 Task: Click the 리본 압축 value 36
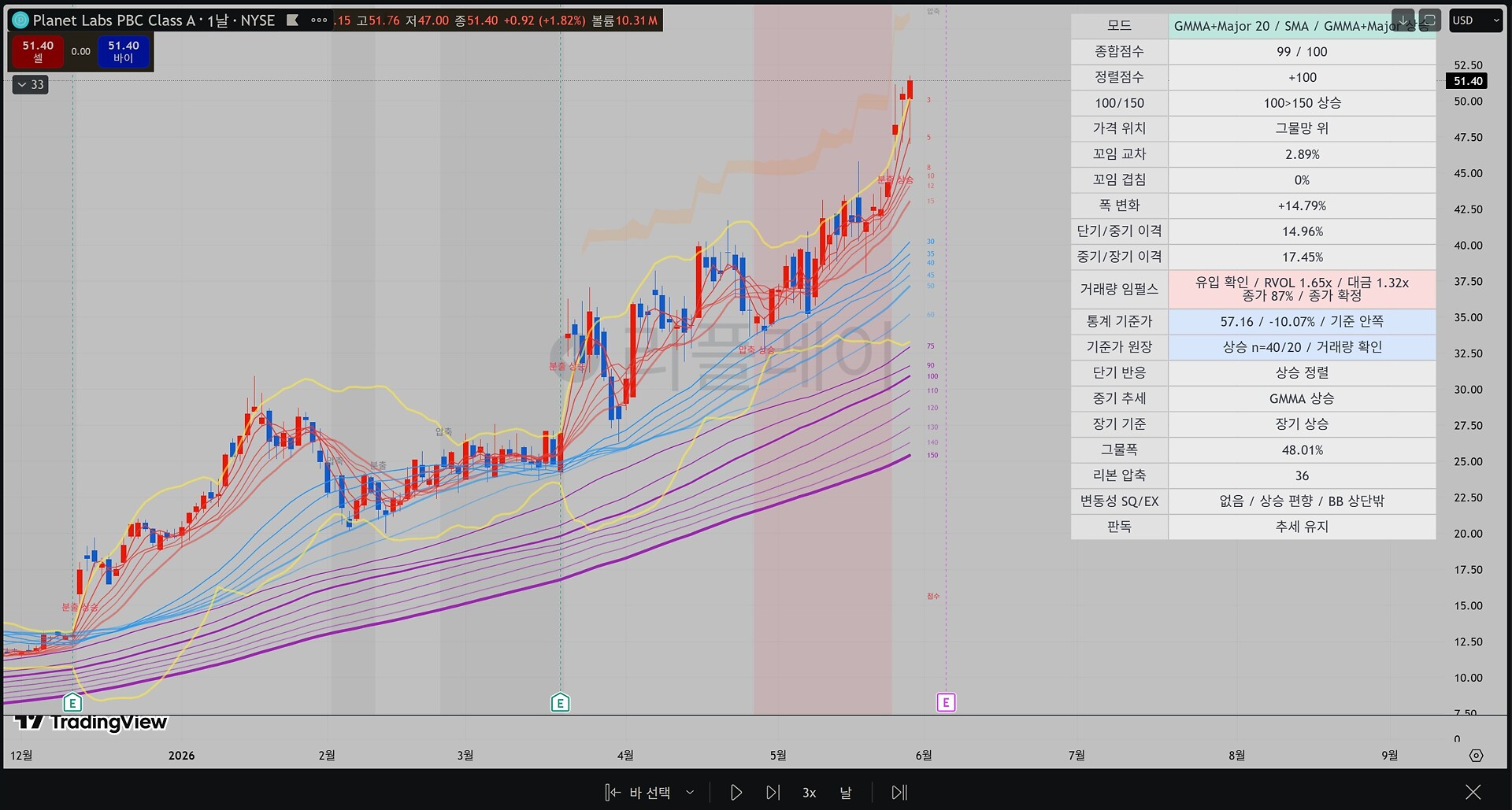point(1302,475)
